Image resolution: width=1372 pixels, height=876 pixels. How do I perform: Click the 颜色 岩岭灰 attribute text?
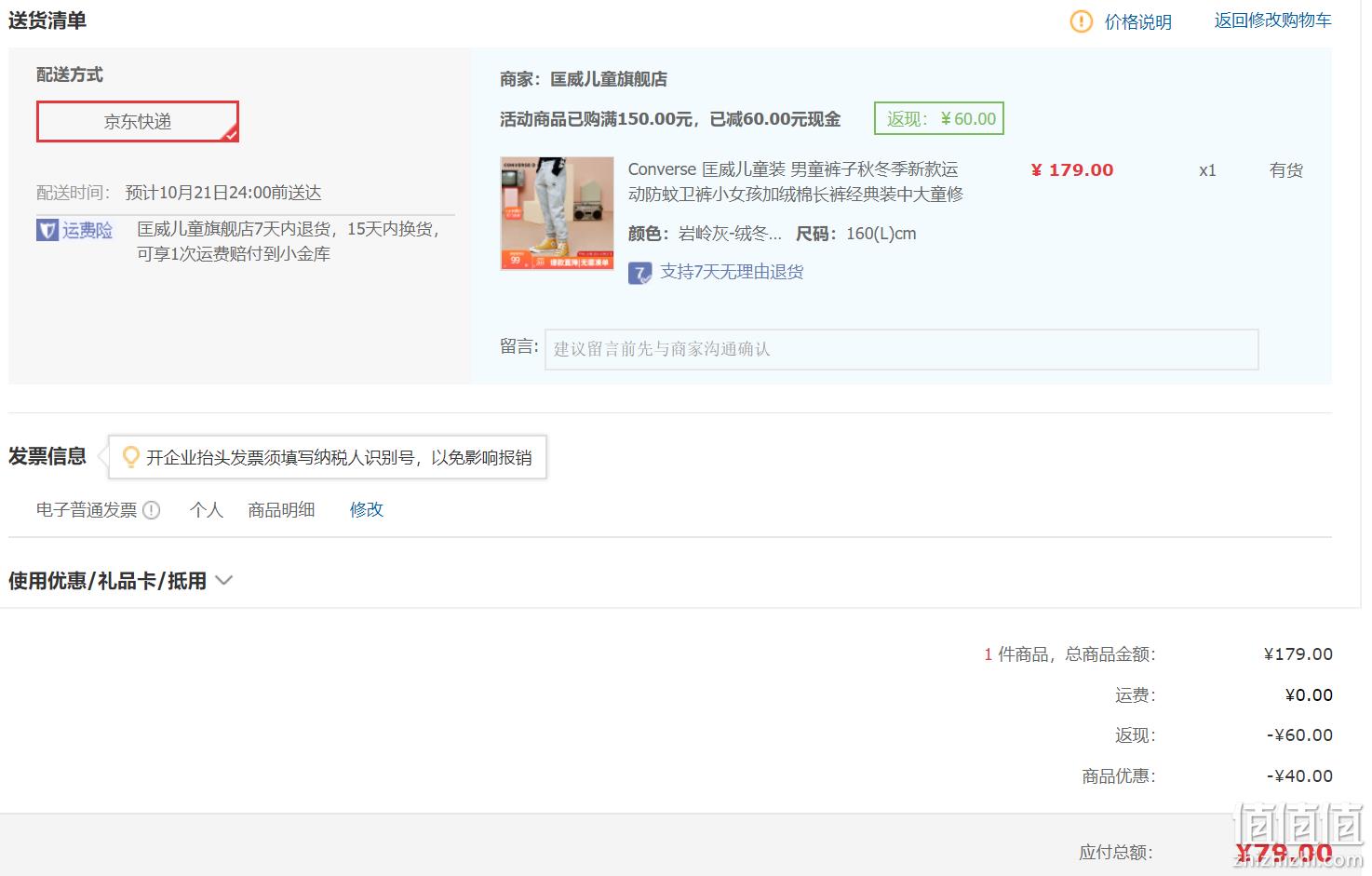(705, 234)
